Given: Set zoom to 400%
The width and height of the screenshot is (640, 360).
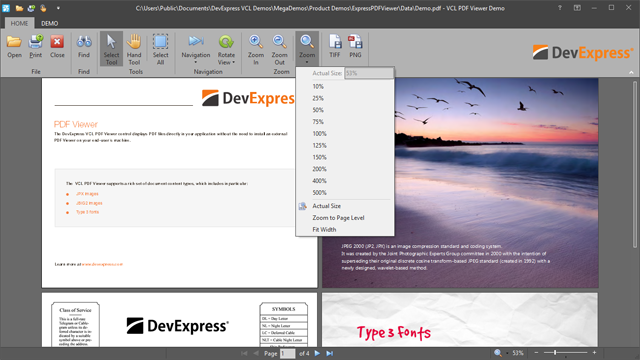Looking at the screenshot, I should point(345,181).
